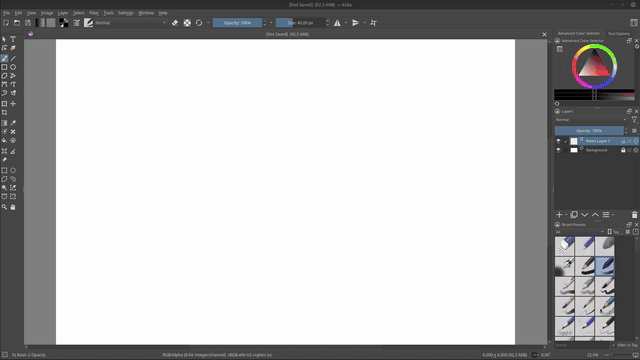Select the Text tool in toolbox

point(13,39)
